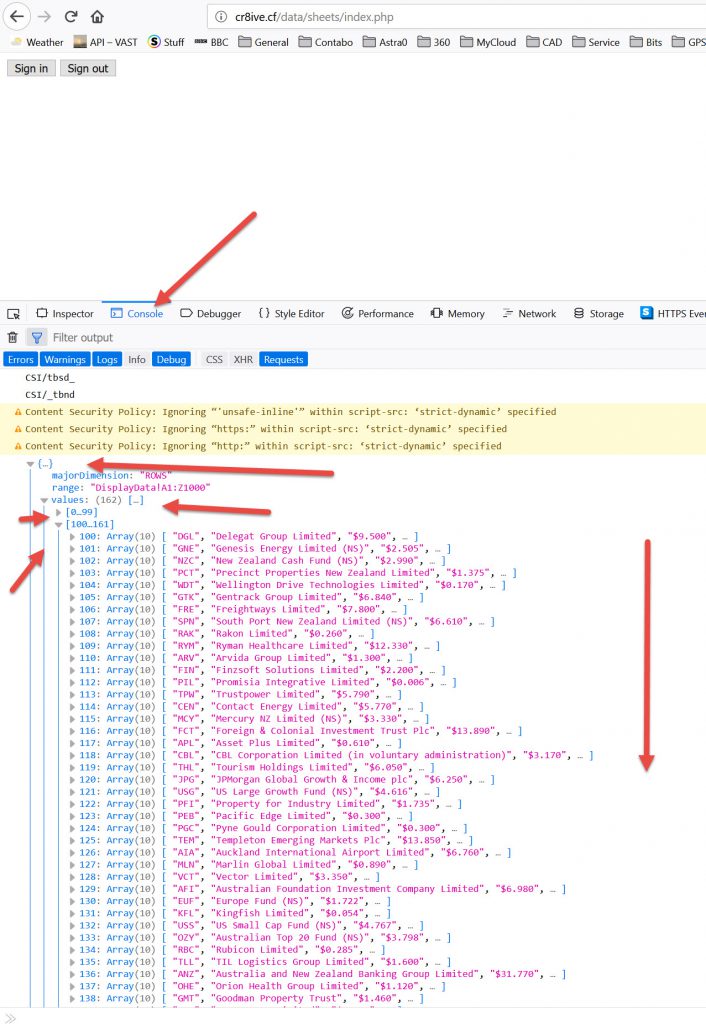Reload the page with the refresh icon

click(71, 17)
